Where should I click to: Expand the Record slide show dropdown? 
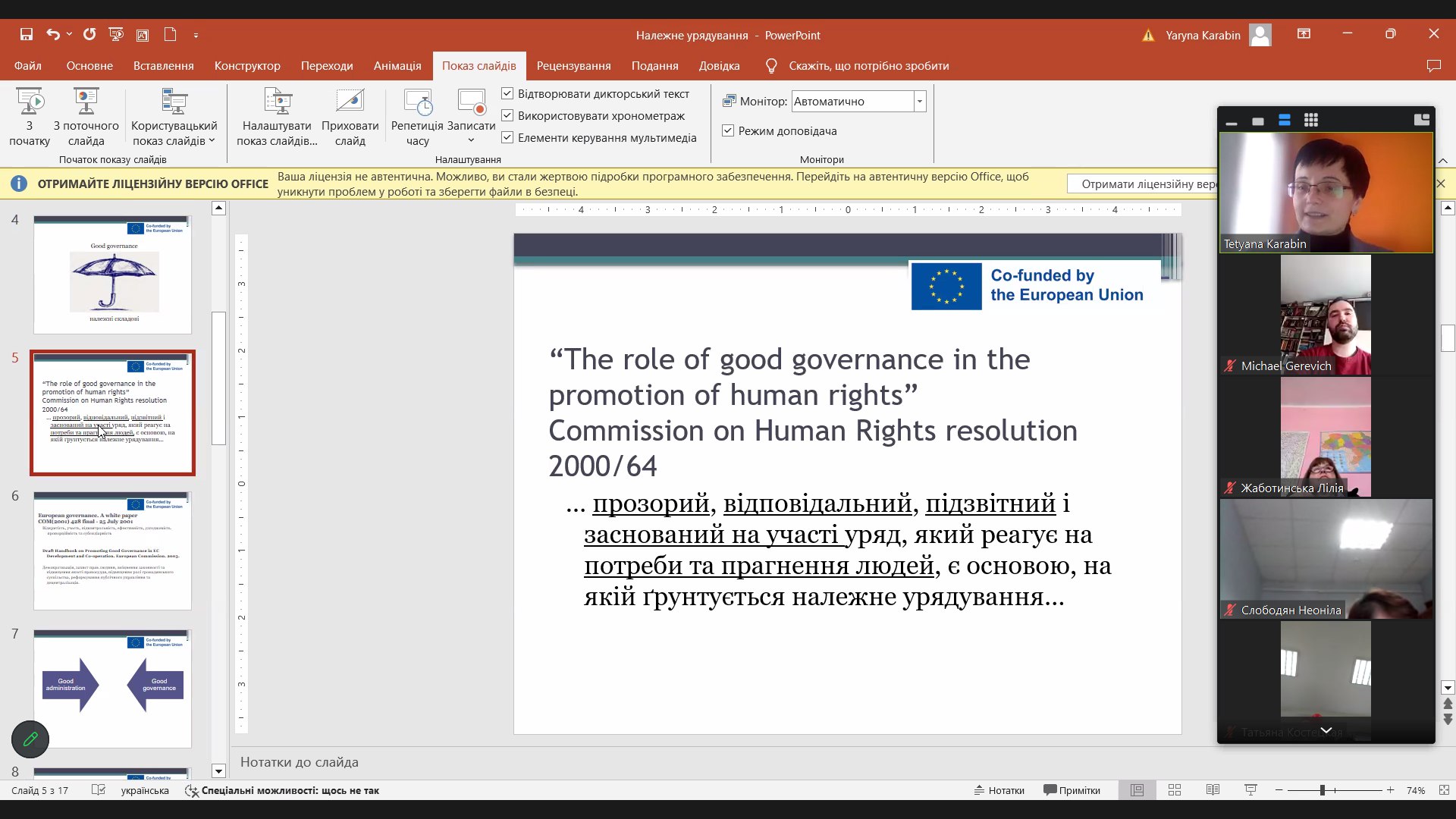click(x=471, y=141)
